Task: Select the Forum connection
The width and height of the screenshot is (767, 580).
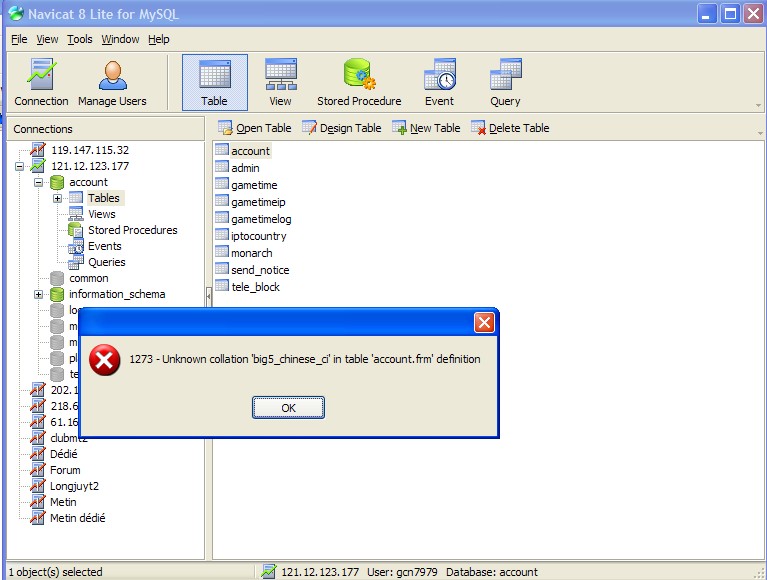Action: [65, 470]
